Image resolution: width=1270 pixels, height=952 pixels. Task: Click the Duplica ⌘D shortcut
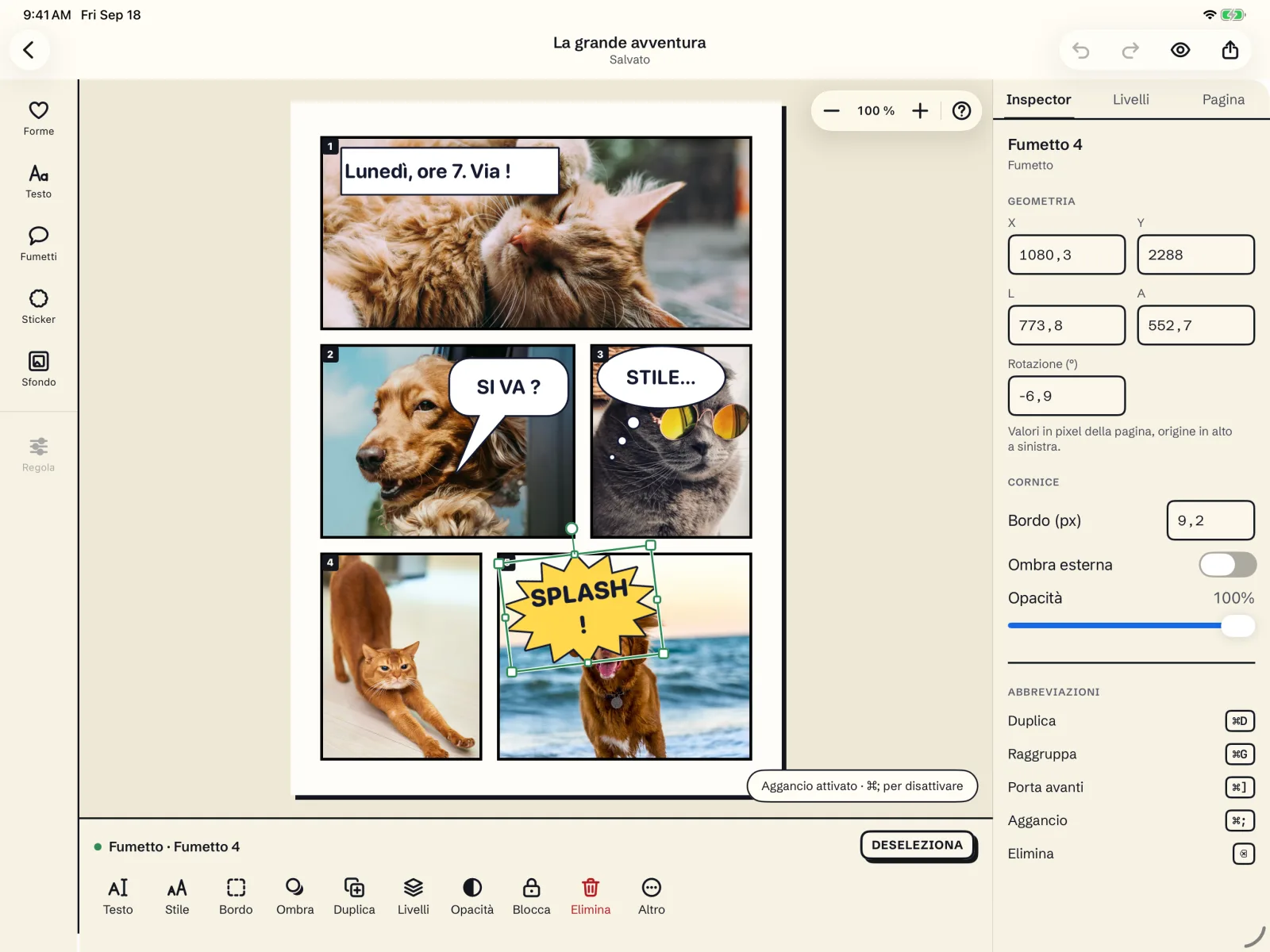pos(1239,721)
